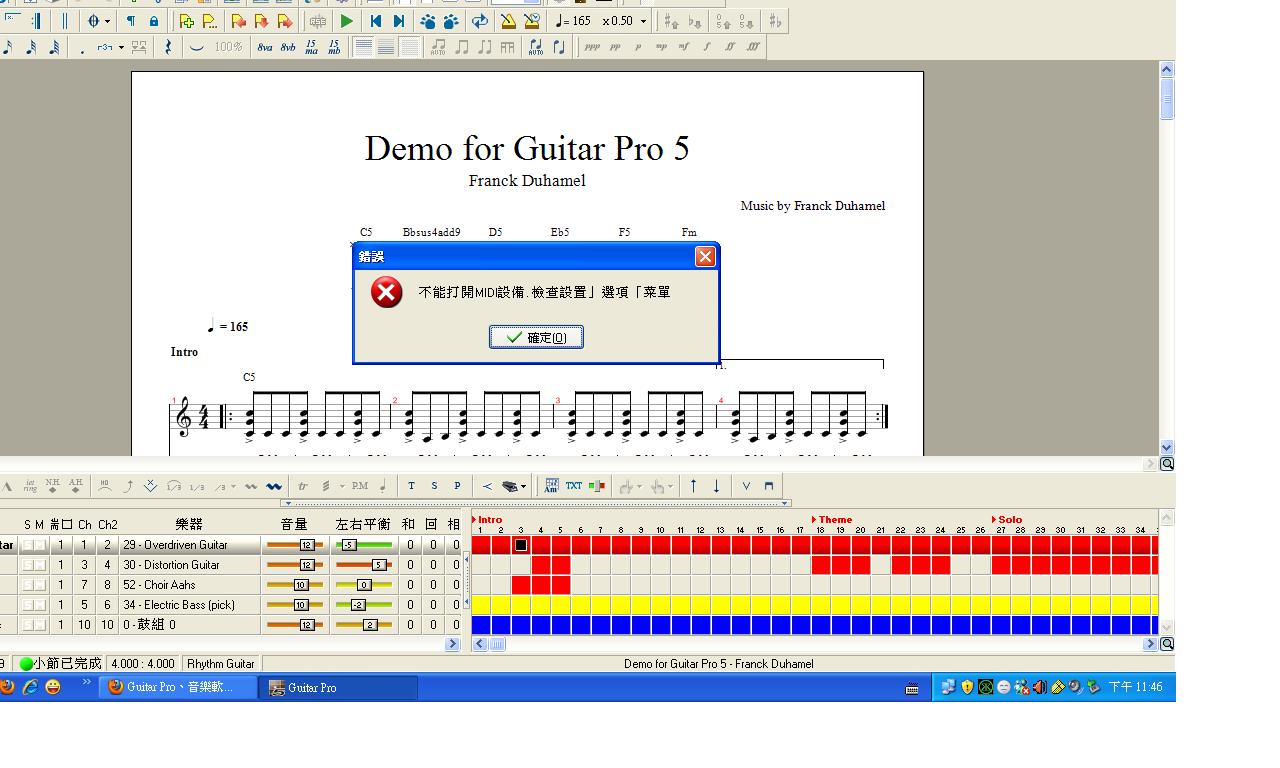The width and height of the screenshot is (1280, 768).
Task: Mute the 鼓組 drum track
Action: [40, 625]
